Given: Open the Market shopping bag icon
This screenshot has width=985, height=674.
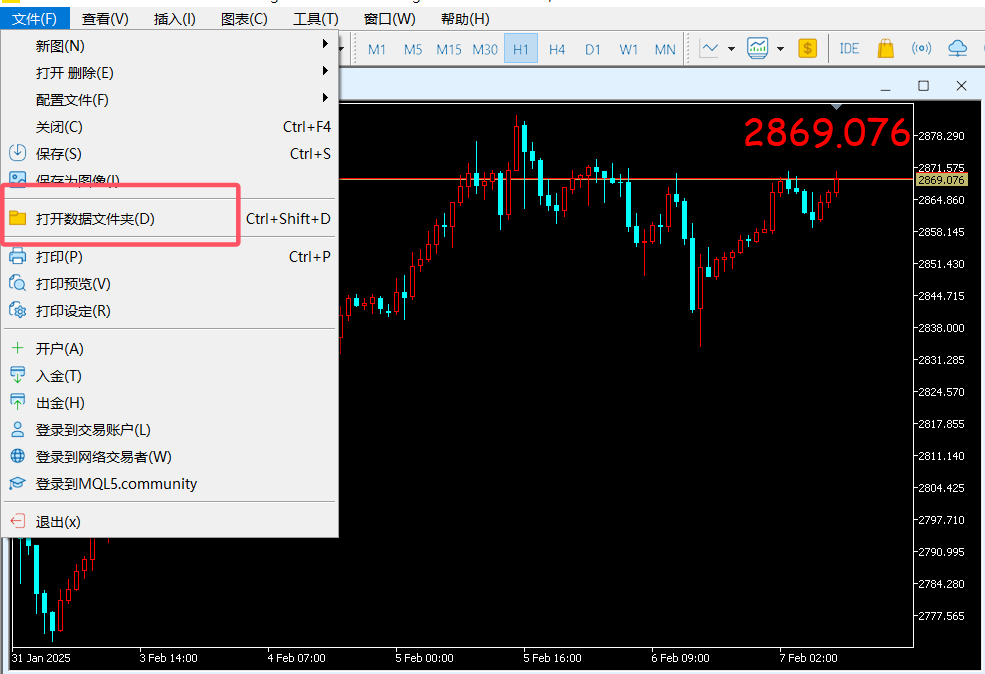Looking at the screenshot, I should (x=885, y=49).
